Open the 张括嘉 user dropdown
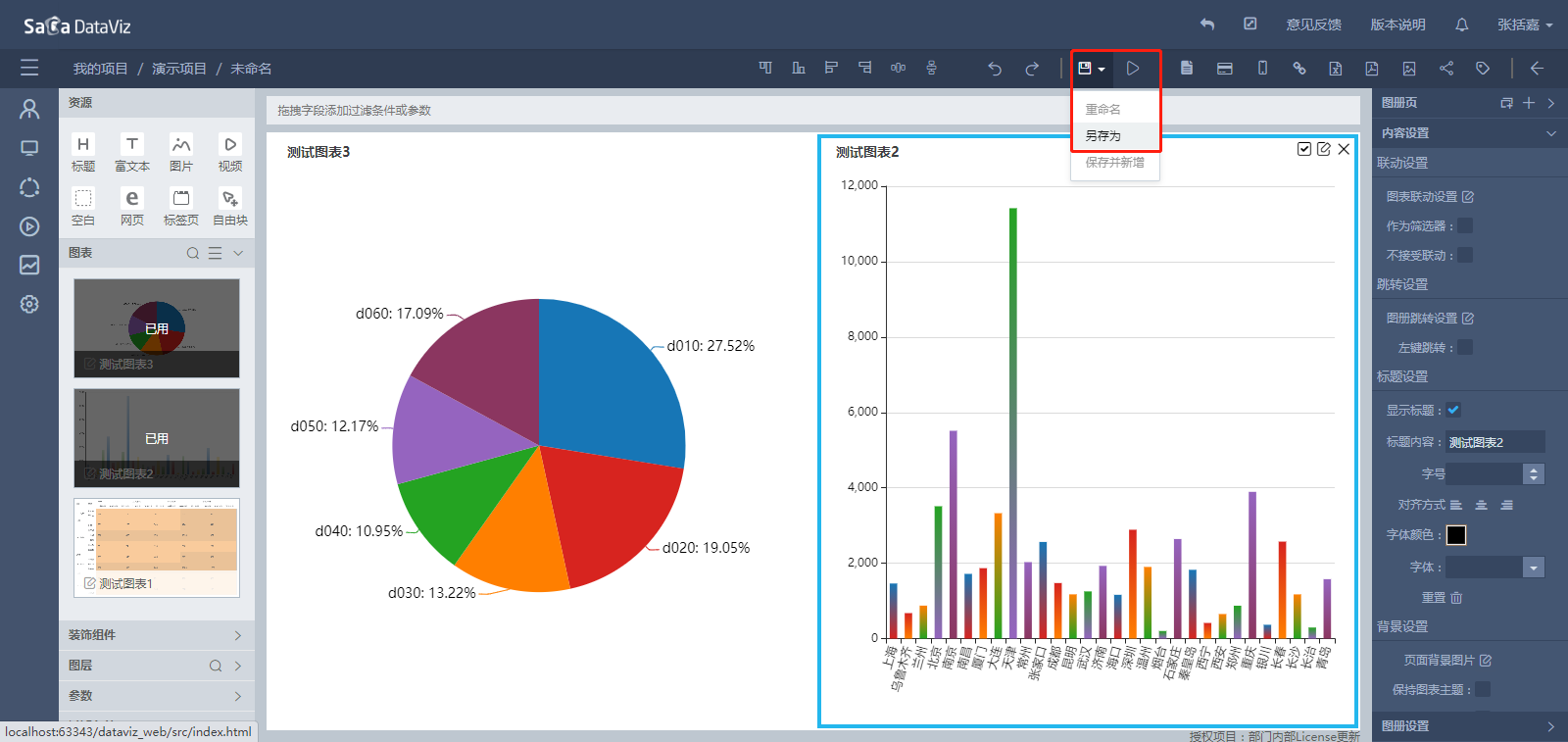This screenshot has height=742, width=1568. coord(1525,25)
